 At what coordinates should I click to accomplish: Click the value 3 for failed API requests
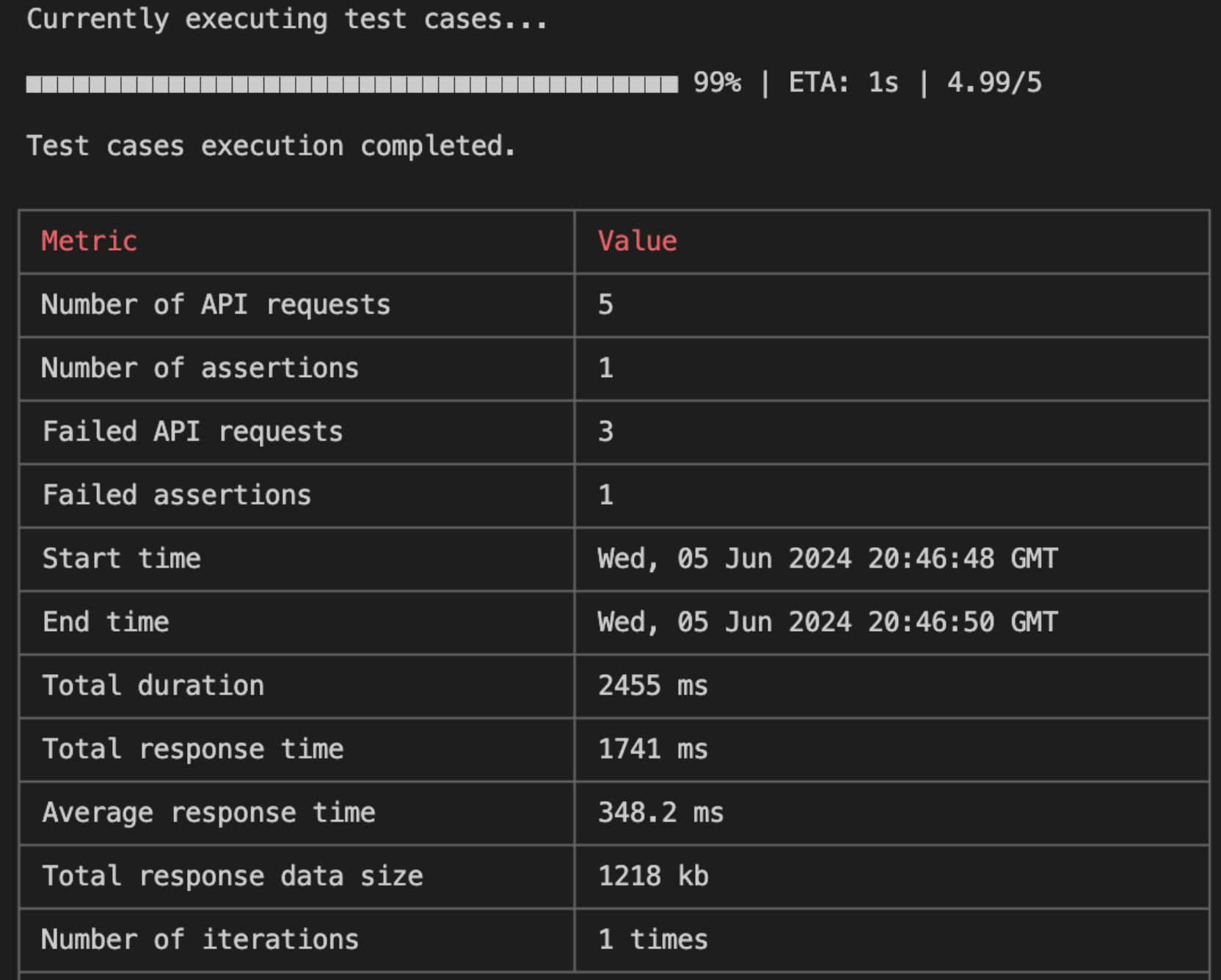click(x=605, y=432)
